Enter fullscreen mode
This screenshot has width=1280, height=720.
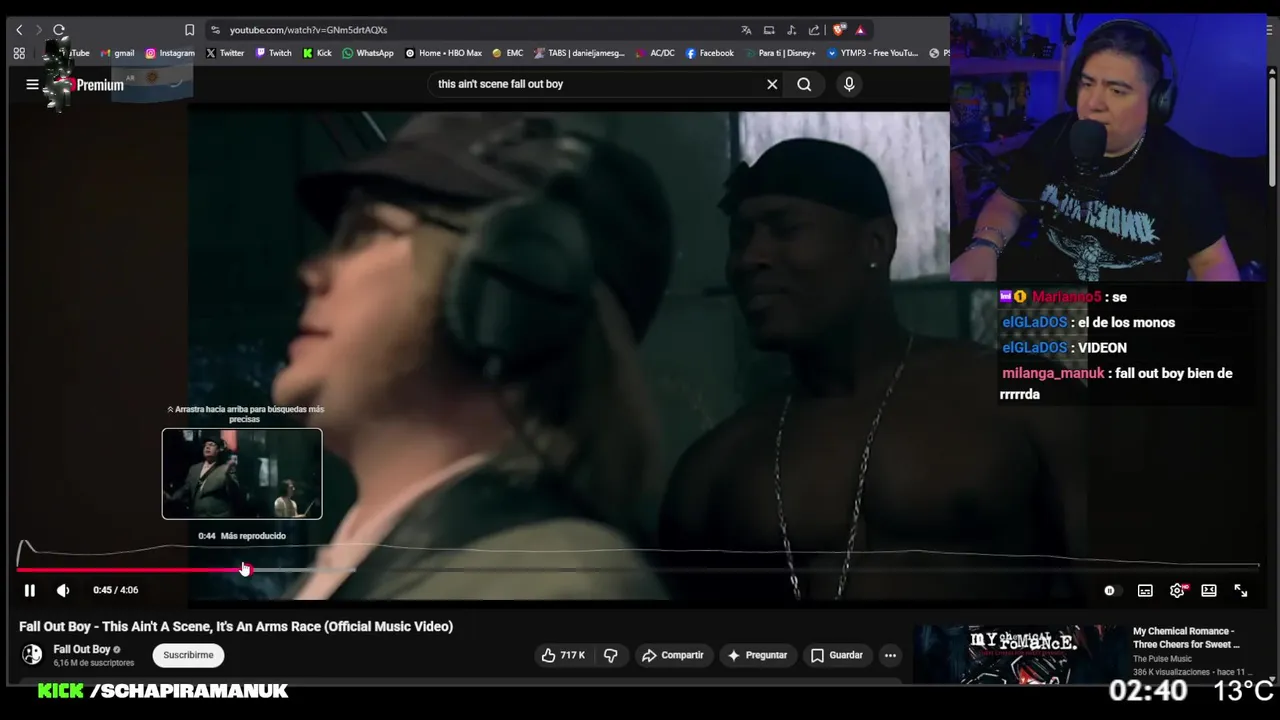click(1241, 591)
